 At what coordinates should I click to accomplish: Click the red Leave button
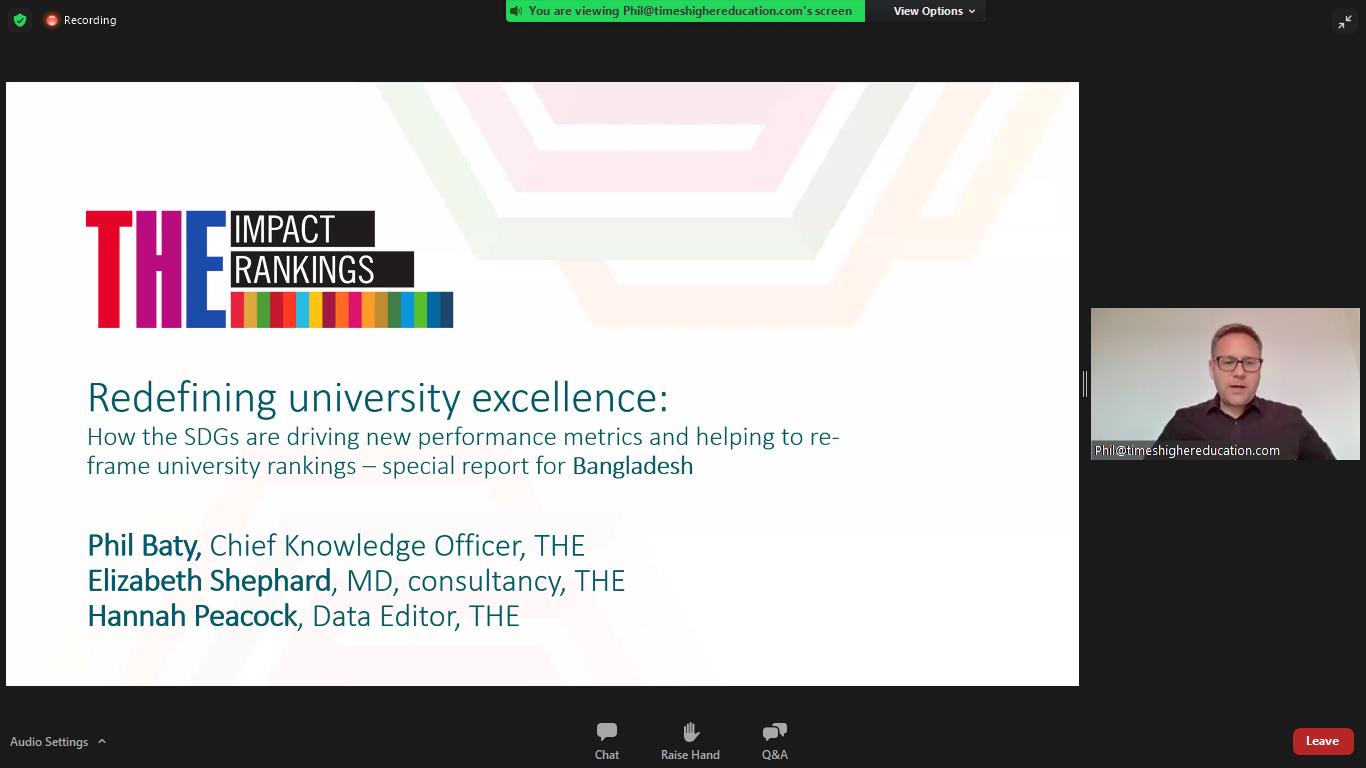point(1322,741)
